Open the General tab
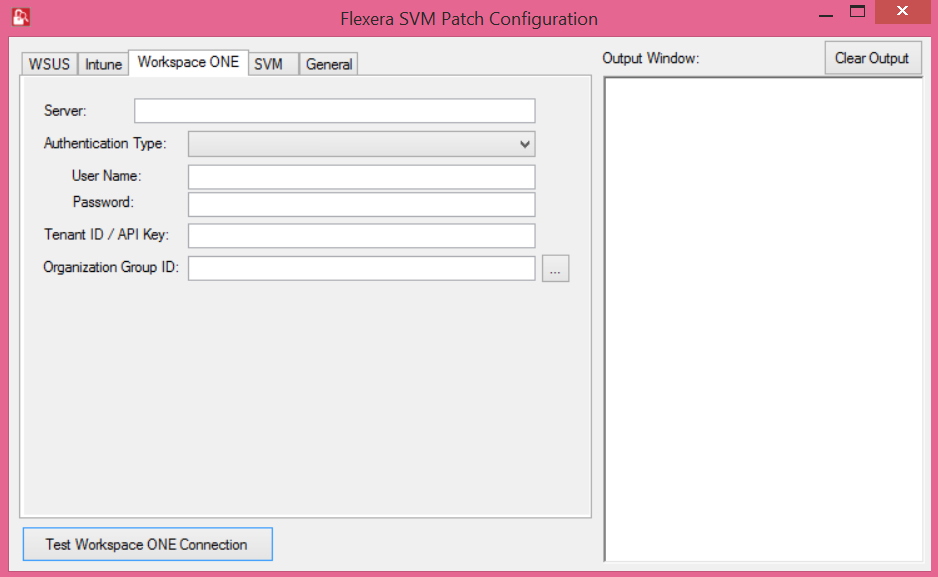The image size is (938, 577). [328, 64]
